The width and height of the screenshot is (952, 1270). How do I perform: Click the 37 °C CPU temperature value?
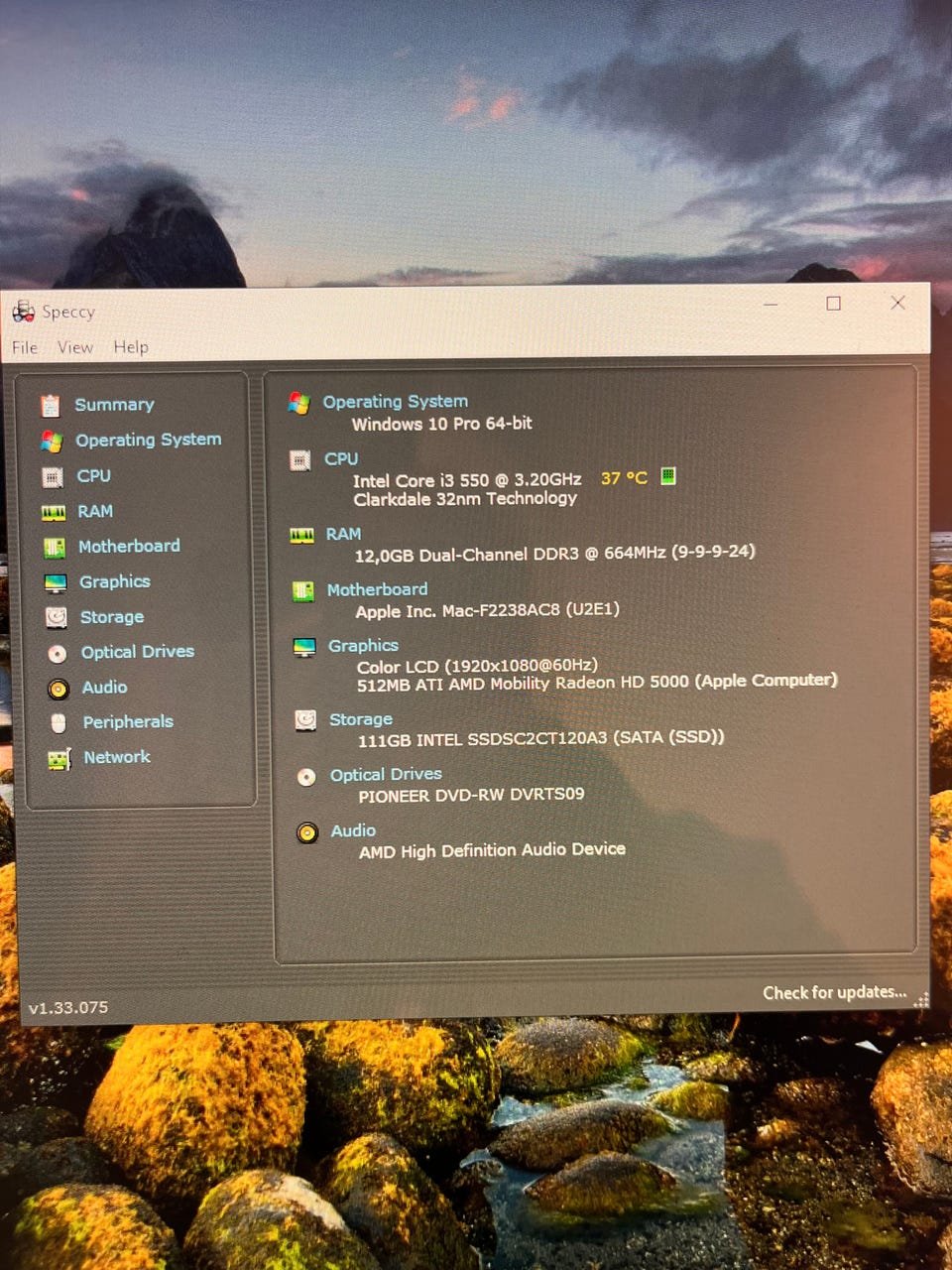click(x=624, y=478)
